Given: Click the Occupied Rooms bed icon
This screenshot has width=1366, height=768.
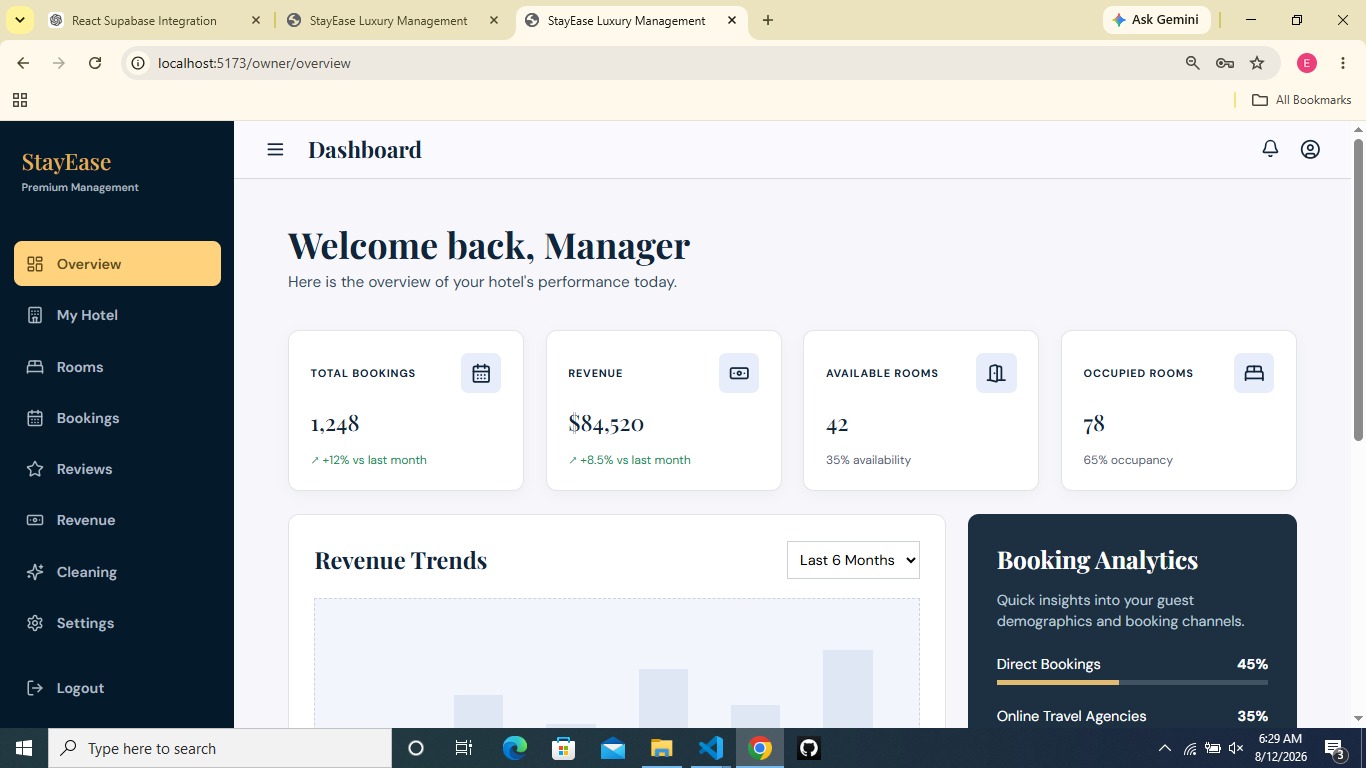Looking at the screenshot, I should [1254, 373].
